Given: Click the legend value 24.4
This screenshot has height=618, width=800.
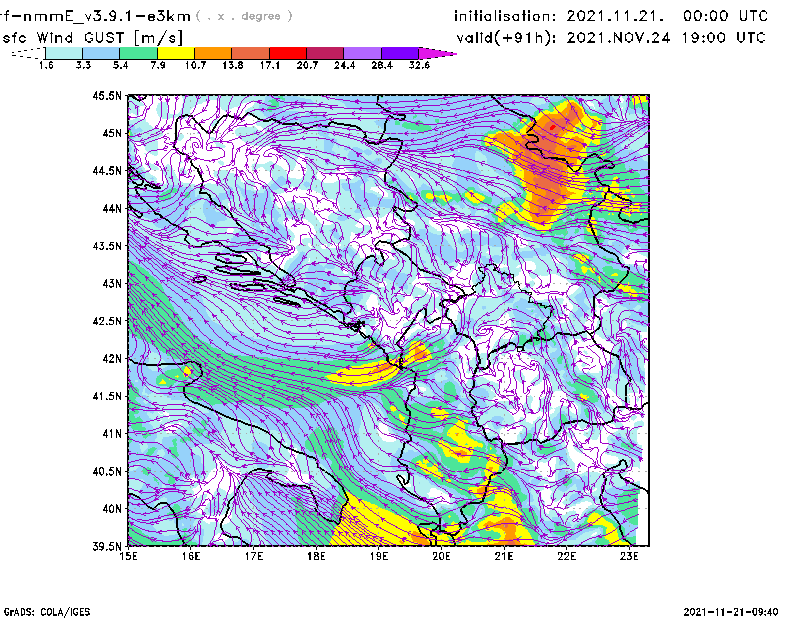Looking at the screenshot, I should tap(344, 65).
